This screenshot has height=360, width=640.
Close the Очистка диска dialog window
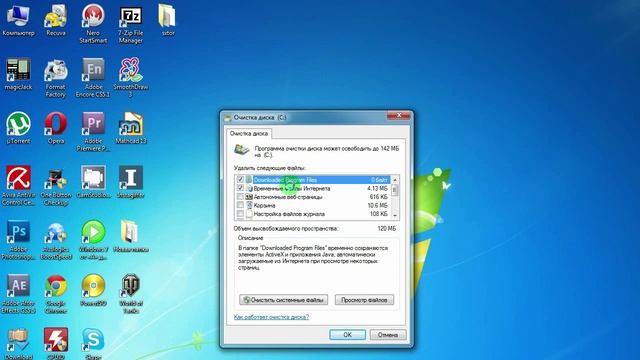click(x=399, y=116)
